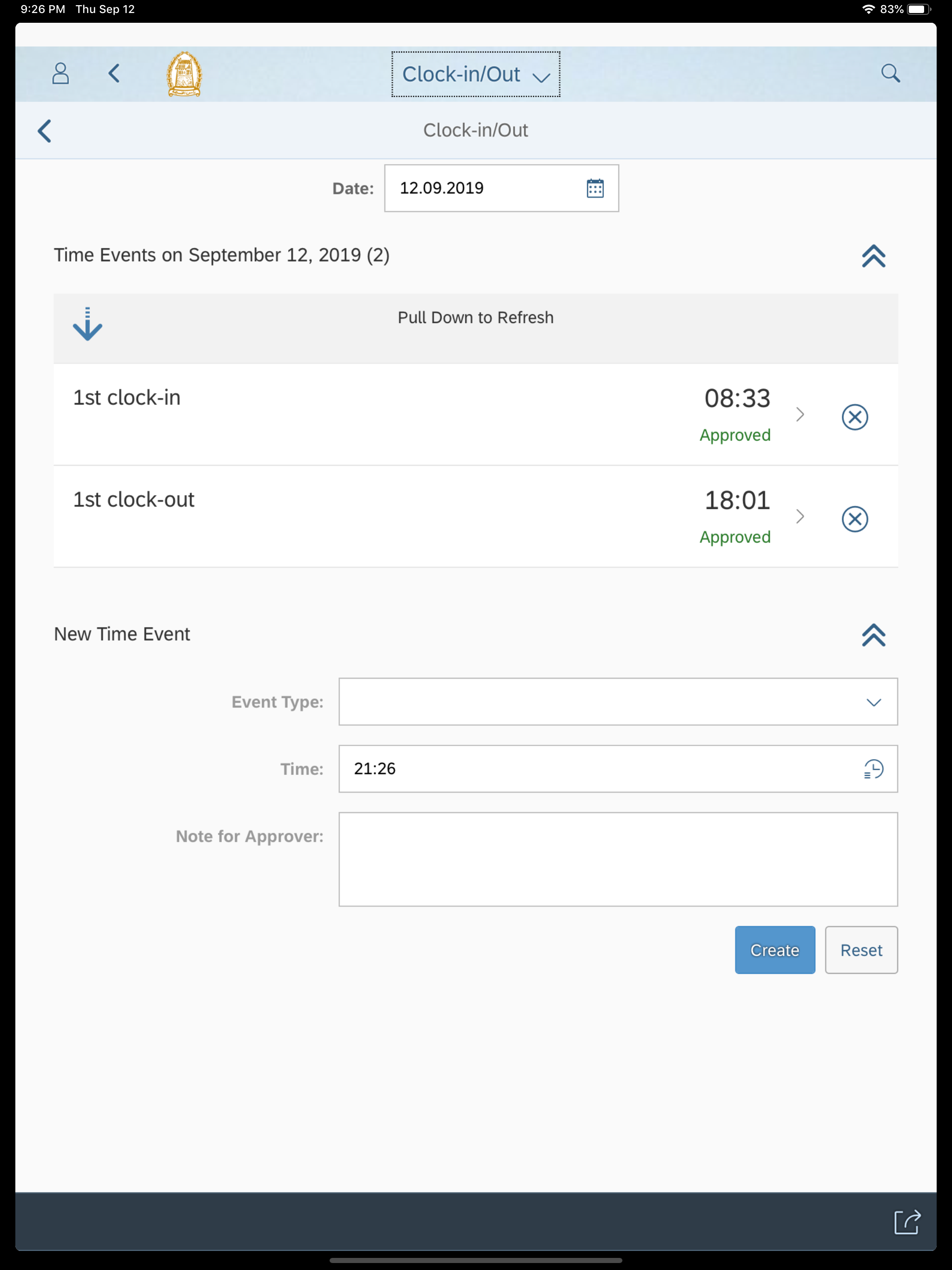Click the Time input field

point(618,769)
